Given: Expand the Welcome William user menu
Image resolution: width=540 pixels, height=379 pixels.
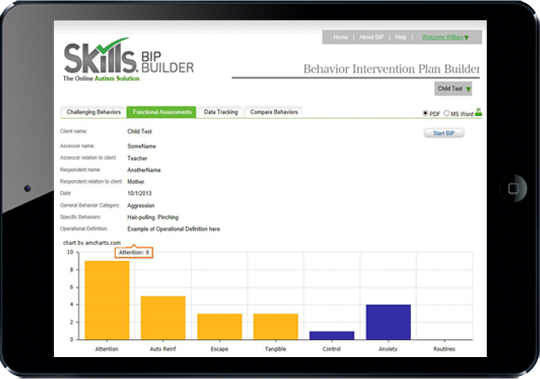Looking at the screenshot, I should tap(445, 37).
